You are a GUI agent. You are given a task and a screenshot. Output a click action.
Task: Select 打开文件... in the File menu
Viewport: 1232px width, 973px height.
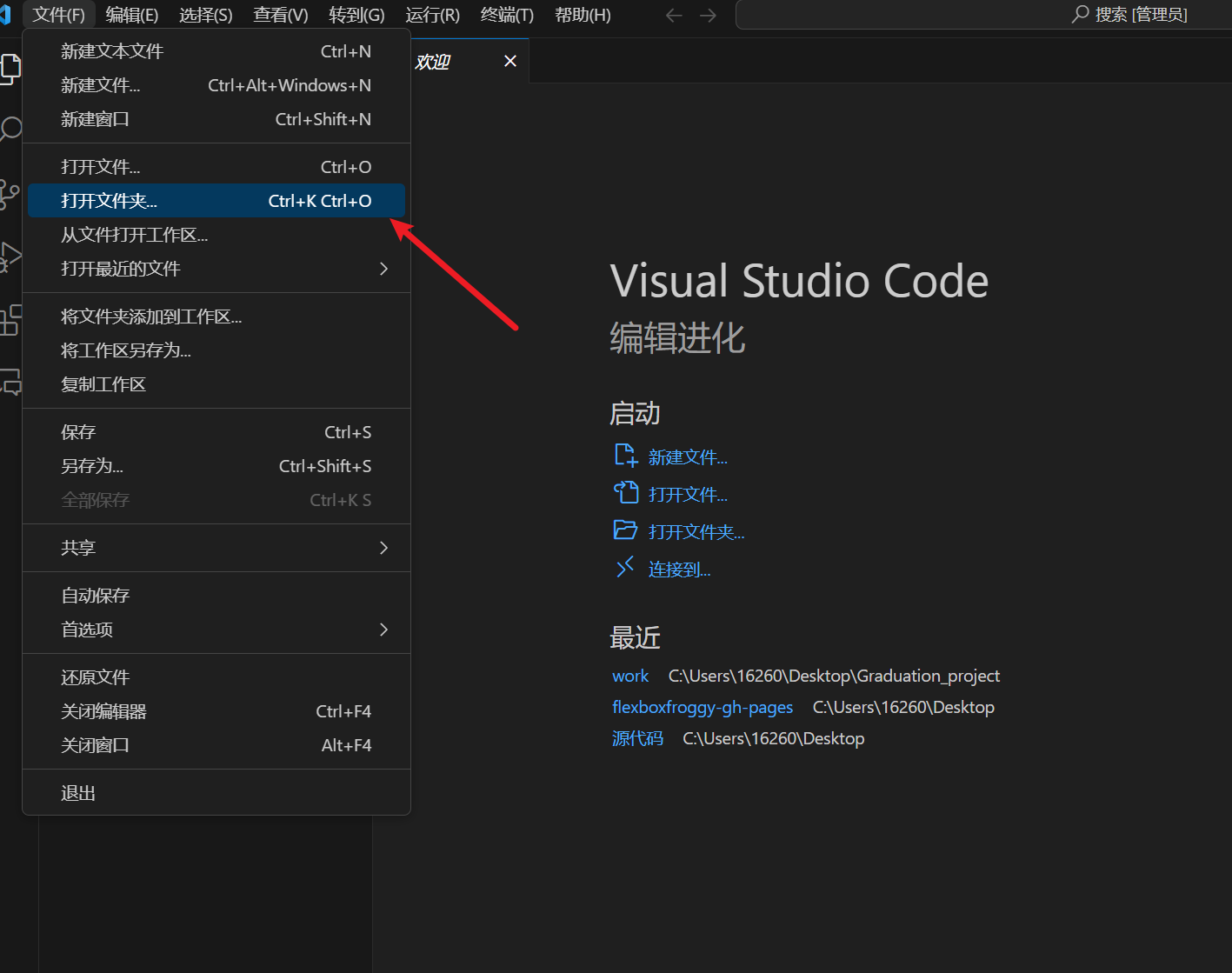[x=216, y=167]
